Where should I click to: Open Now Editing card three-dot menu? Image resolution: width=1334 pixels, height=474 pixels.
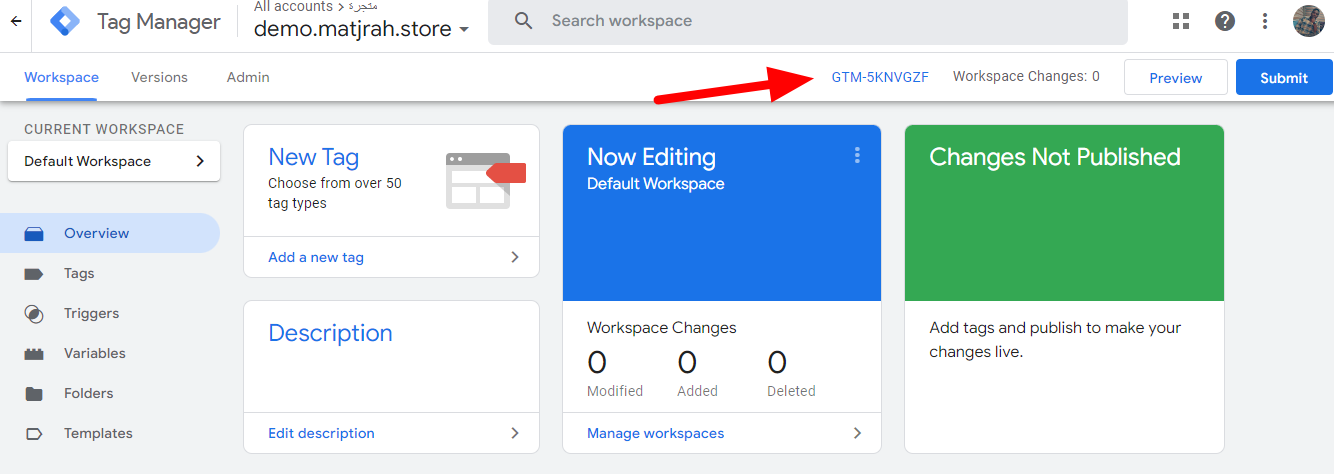click(857, 155)
